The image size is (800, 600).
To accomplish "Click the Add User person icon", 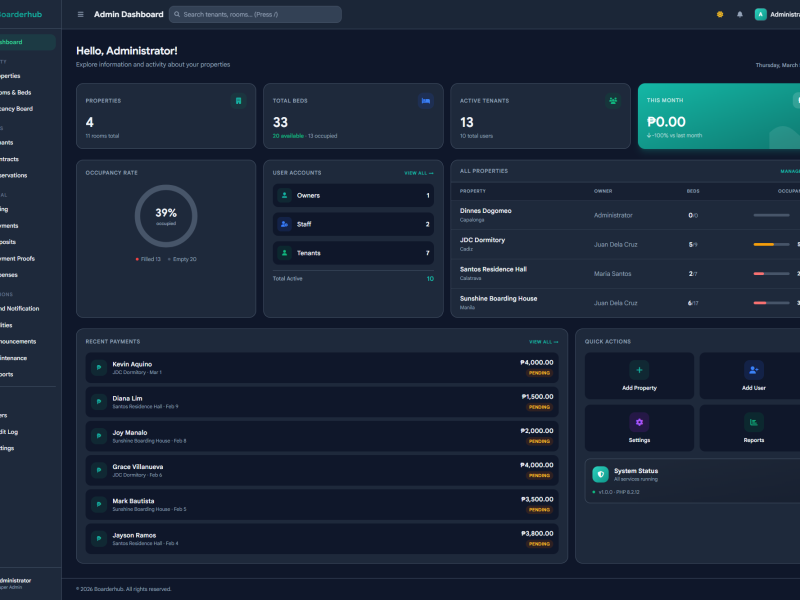I will [754, 370].
